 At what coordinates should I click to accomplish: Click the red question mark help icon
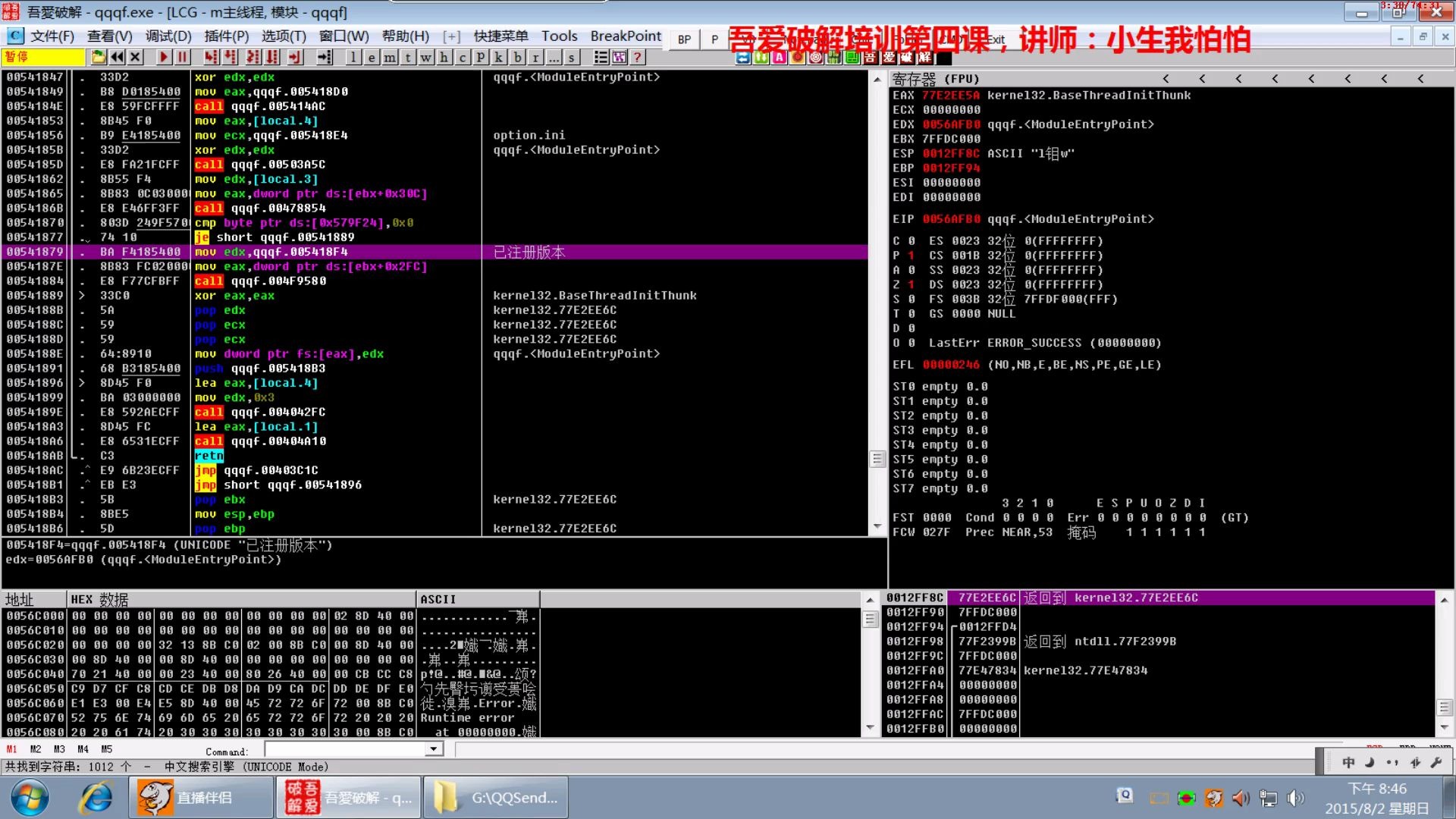pos(637,57)
